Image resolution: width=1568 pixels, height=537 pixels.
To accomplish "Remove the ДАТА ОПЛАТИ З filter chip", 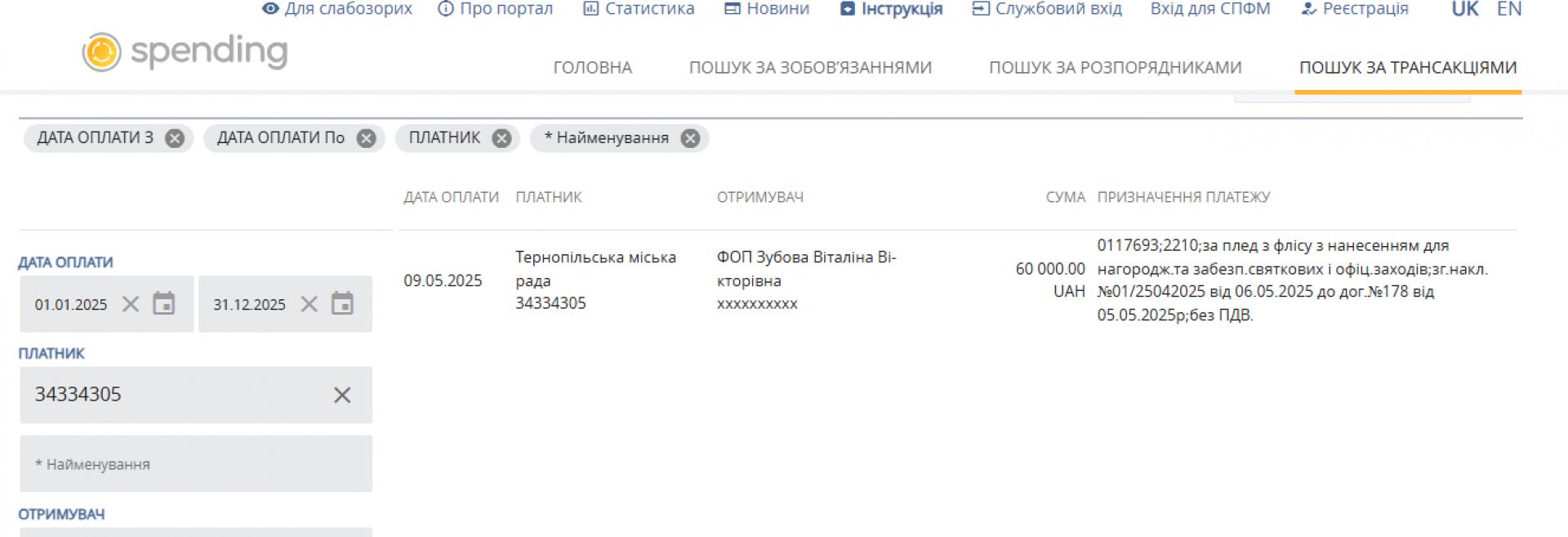I will tap(175, 138).
